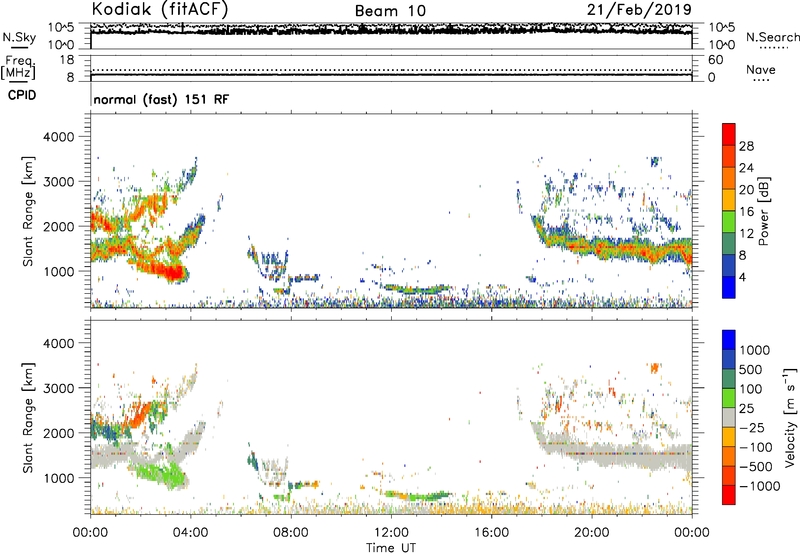The image size is (800, 554).
Task: Click the 60 tick on Nave axis
Action: coord(715,60)
